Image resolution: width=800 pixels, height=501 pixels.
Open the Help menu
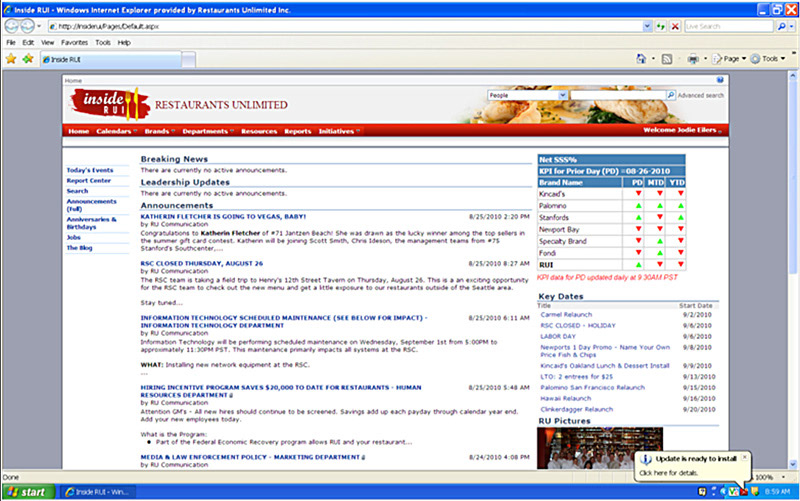(124, 43)
